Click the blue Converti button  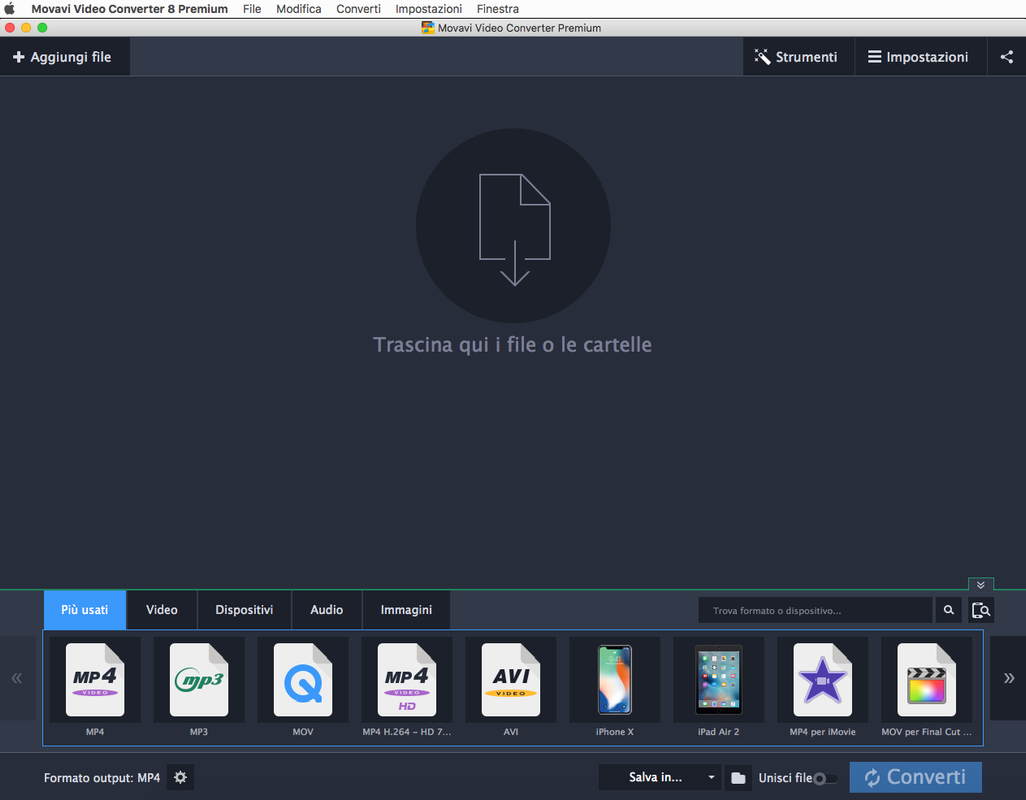915,777
